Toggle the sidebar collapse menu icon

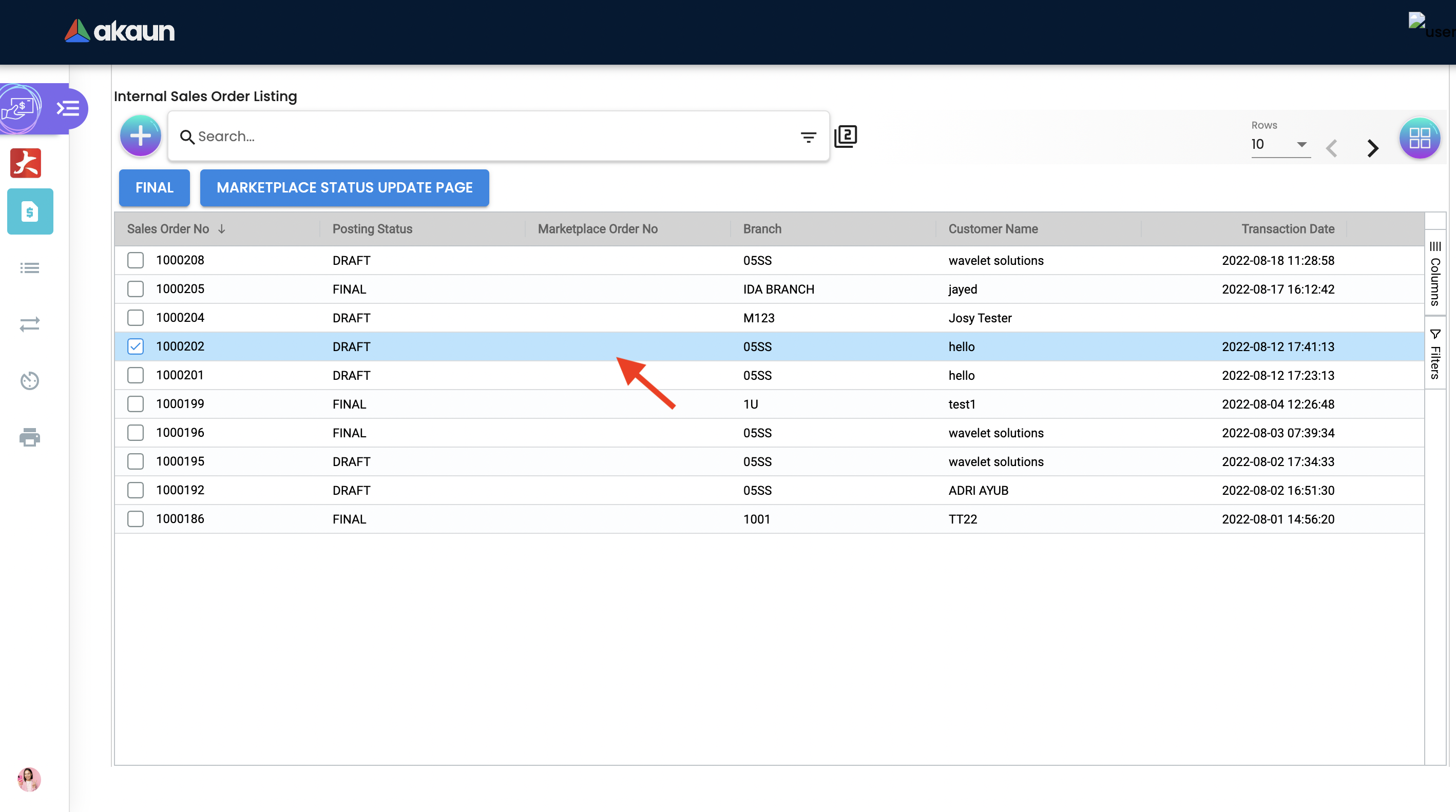pyautogui.click(x=68, y=108)
